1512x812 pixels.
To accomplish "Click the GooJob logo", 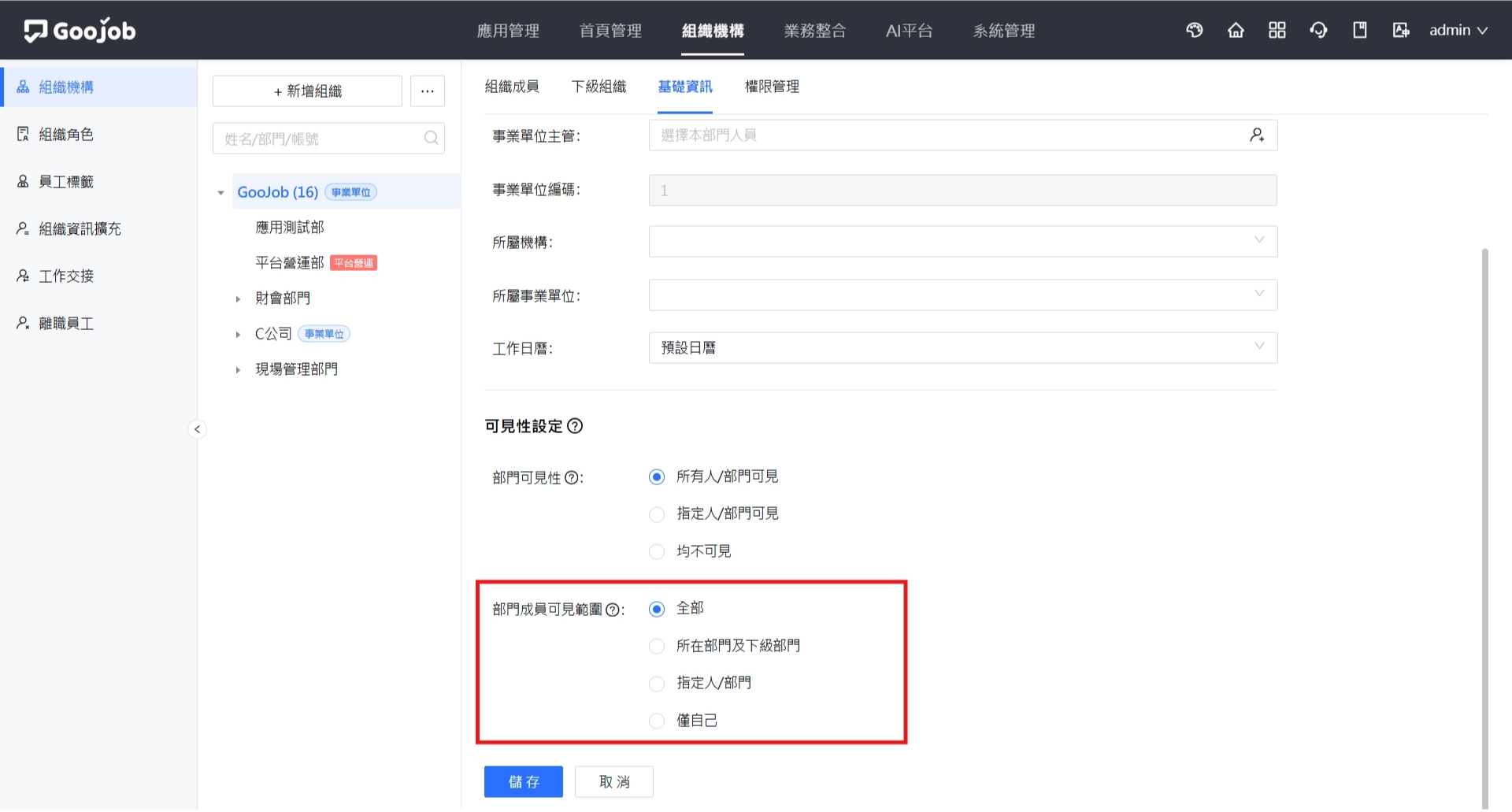I will 80,31.
